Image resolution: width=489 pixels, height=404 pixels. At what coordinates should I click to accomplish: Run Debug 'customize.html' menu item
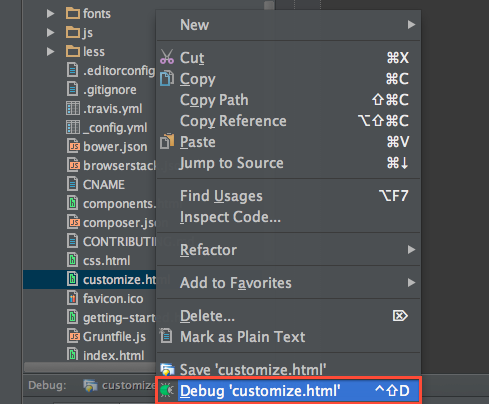click(x=288, y=390)
